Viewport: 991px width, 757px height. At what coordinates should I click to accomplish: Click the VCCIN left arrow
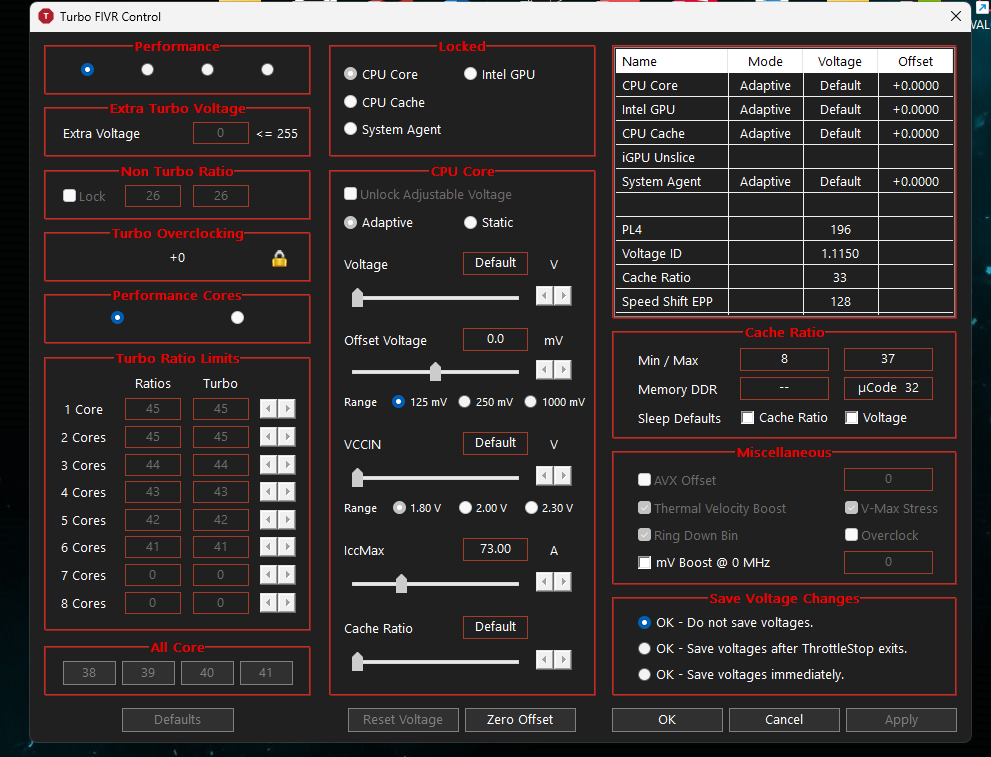[544, 475]
